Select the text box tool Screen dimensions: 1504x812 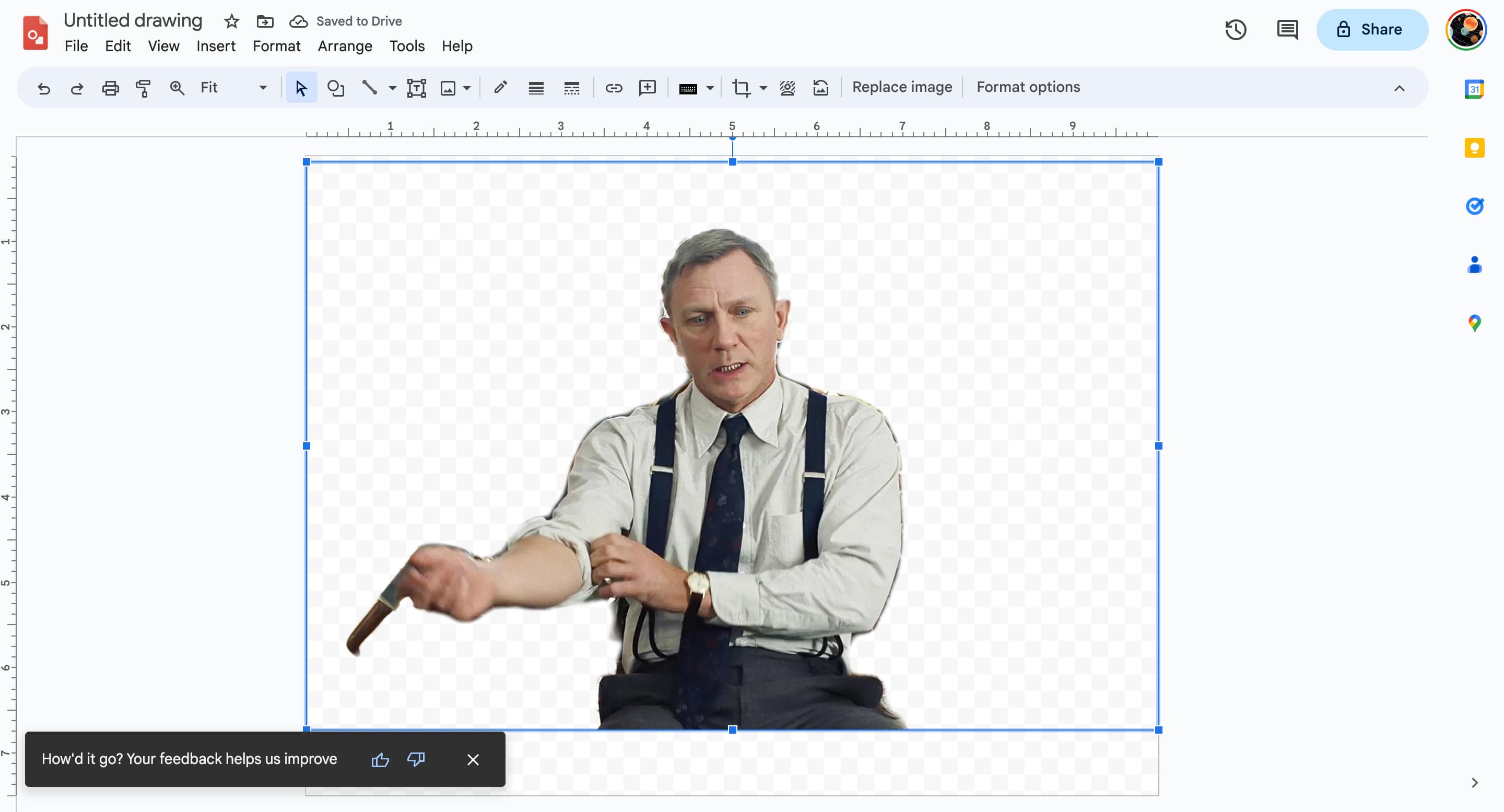pos(416,88)
